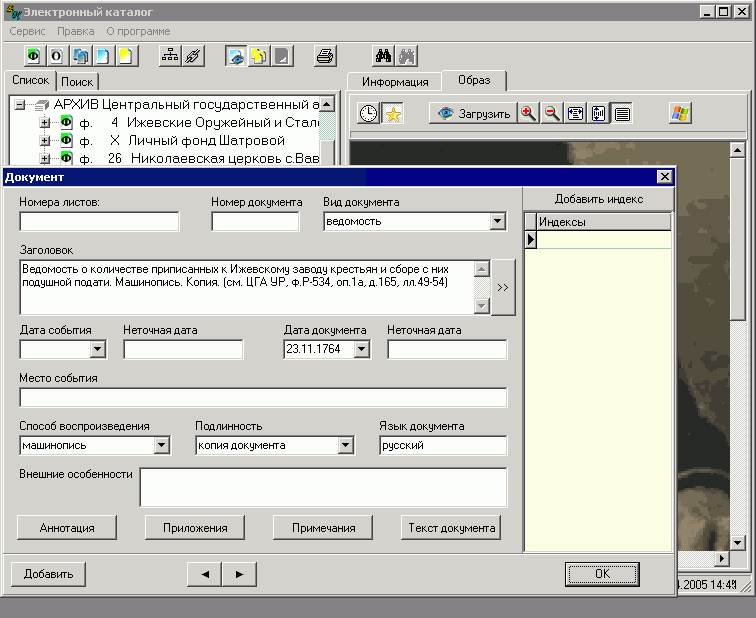Screen dimensions: 756x618
Task: Click the chain link toolbar icon
Action: pyautogui.click(x=193, y=56)
